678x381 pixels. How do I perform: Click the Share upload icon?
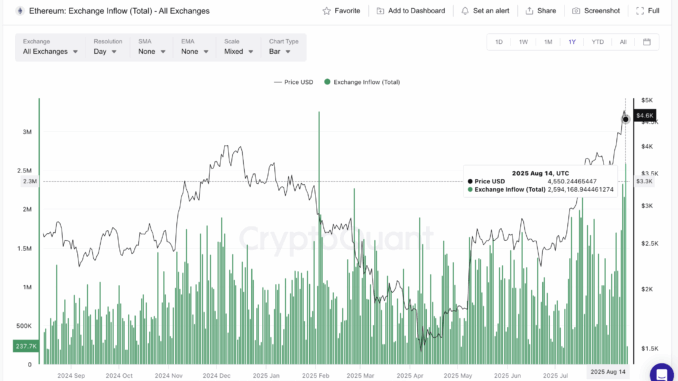tap(529, 11)
